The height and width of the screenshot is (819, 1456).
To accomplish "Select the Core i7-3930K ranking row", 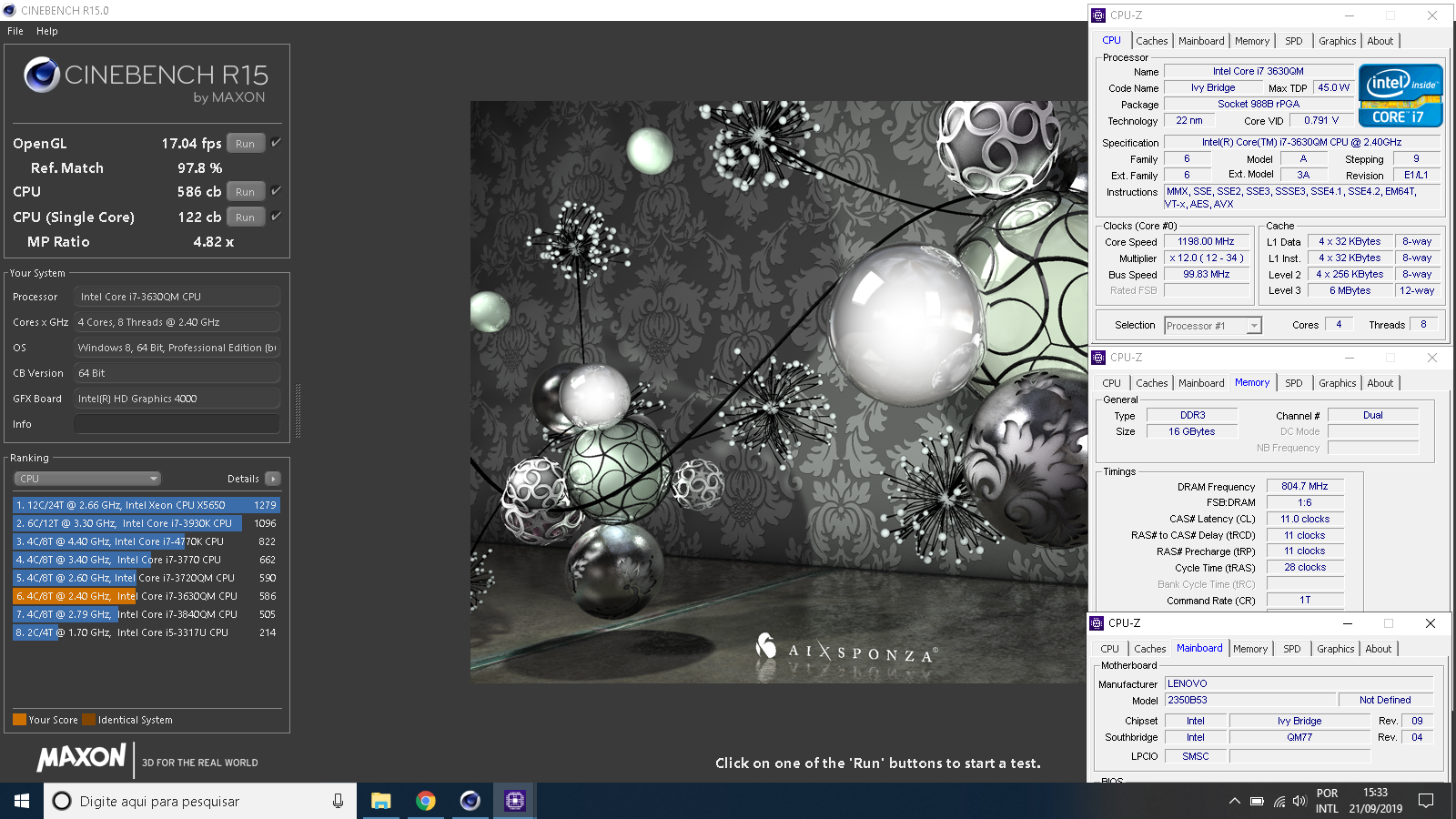I will pos(146,523).
